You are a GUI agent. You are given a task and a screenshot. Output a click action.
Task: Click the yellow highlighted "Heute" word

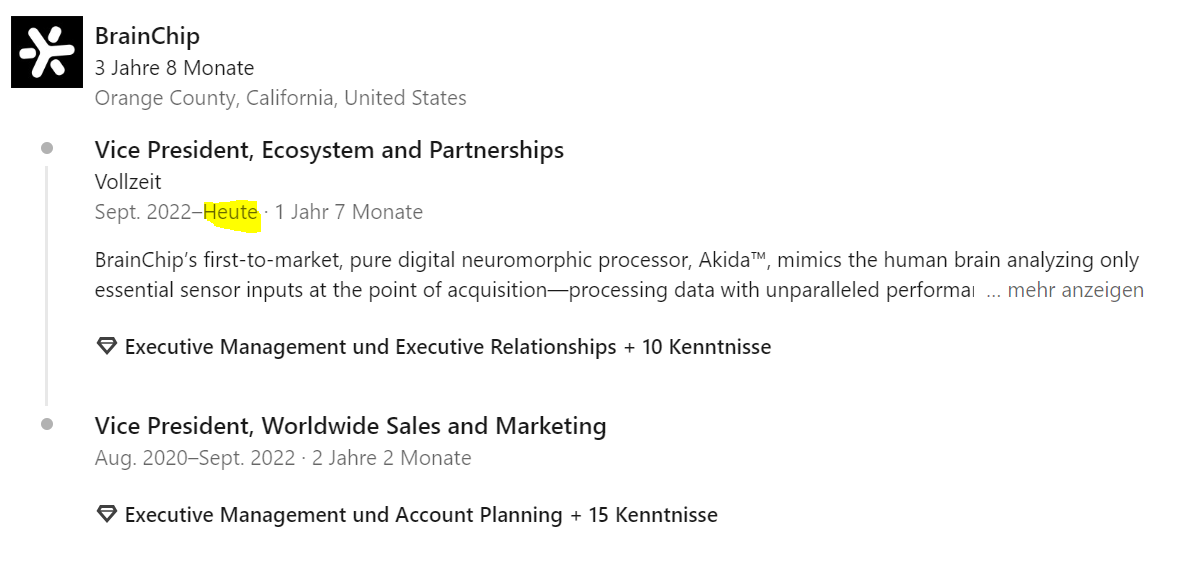click(x=231, y=212)
